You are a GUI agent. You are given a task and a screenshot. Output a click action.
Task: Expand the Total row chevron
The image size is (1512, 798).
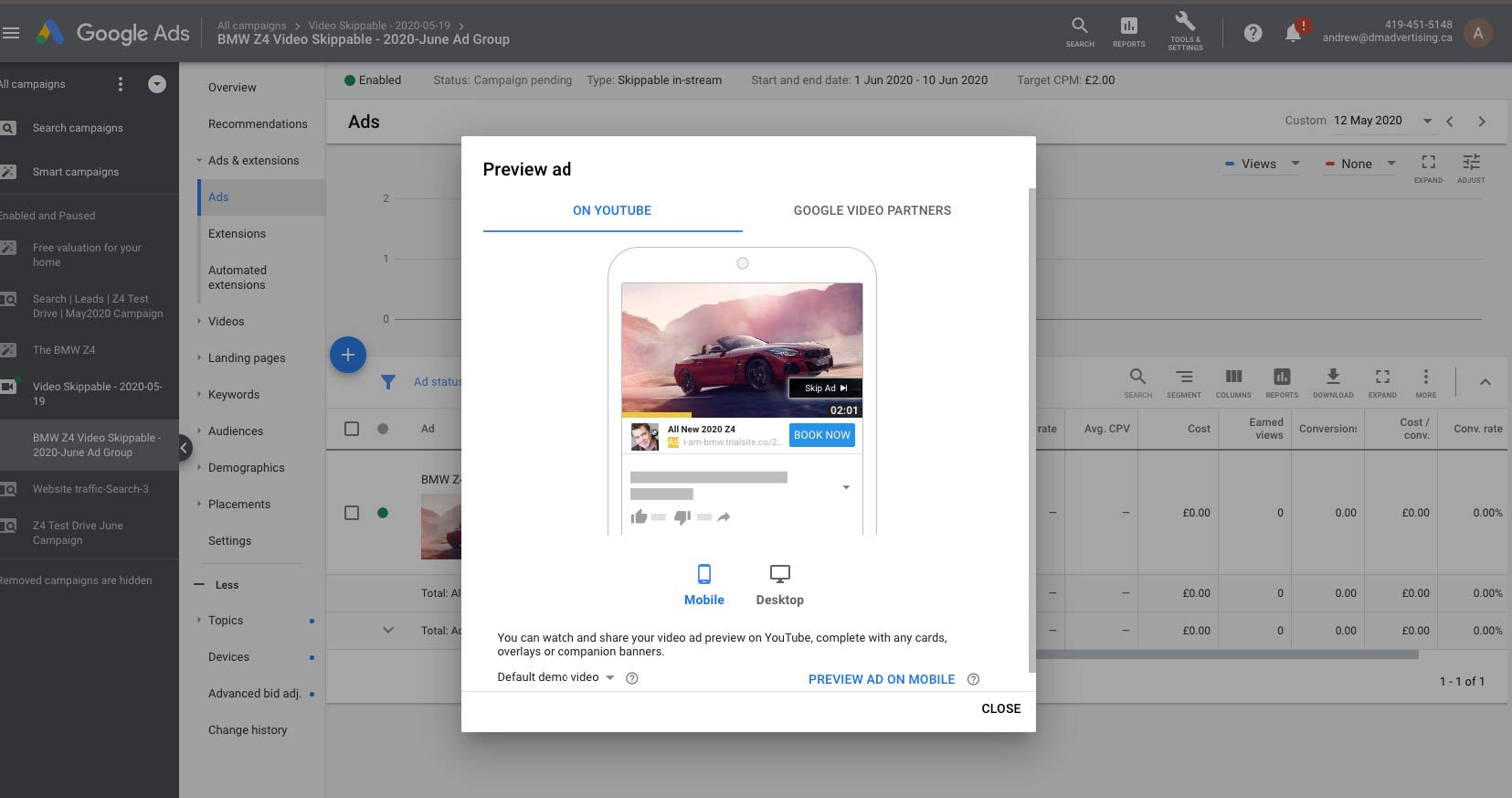coord(388,630)
